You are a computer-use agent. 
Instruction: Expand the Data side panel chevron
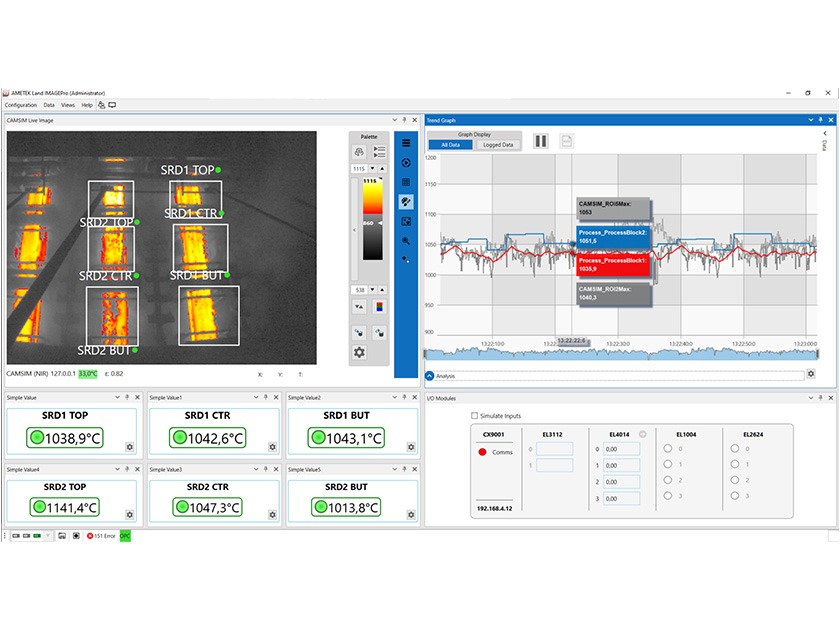point(825,133)
